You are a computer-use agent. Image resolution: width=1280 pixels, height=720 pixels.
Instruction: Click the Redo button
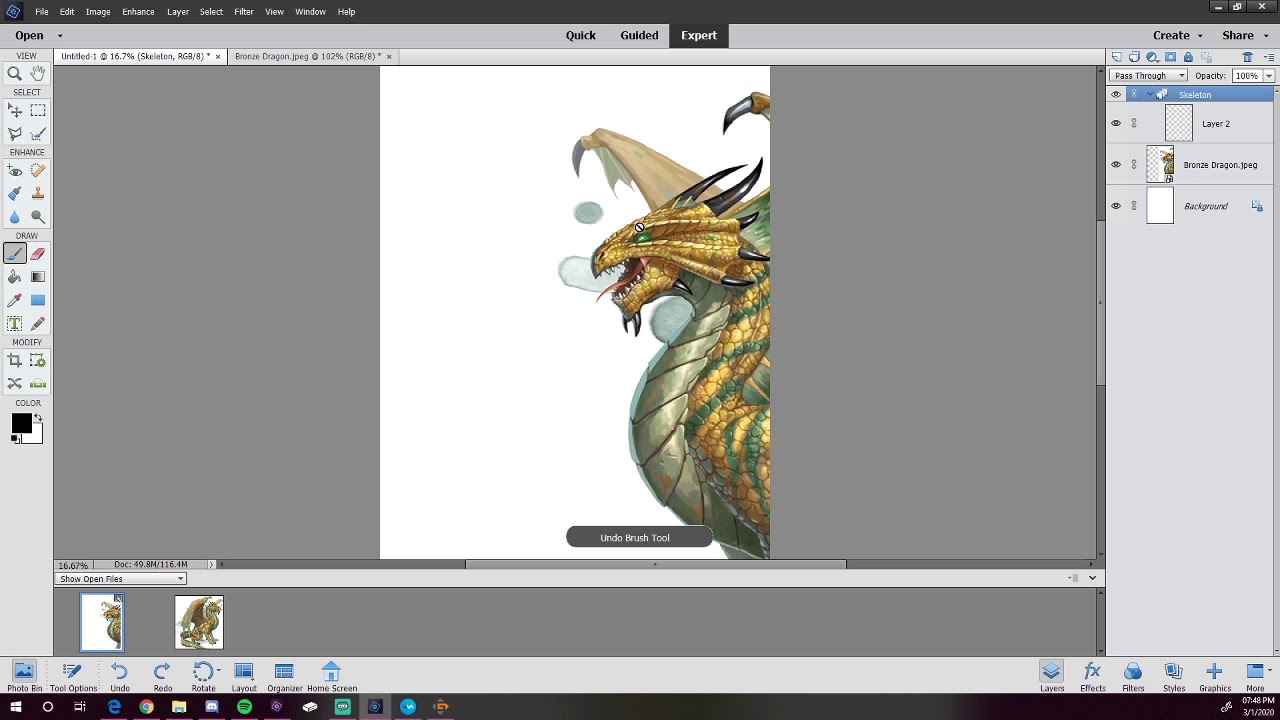[162, 677]
